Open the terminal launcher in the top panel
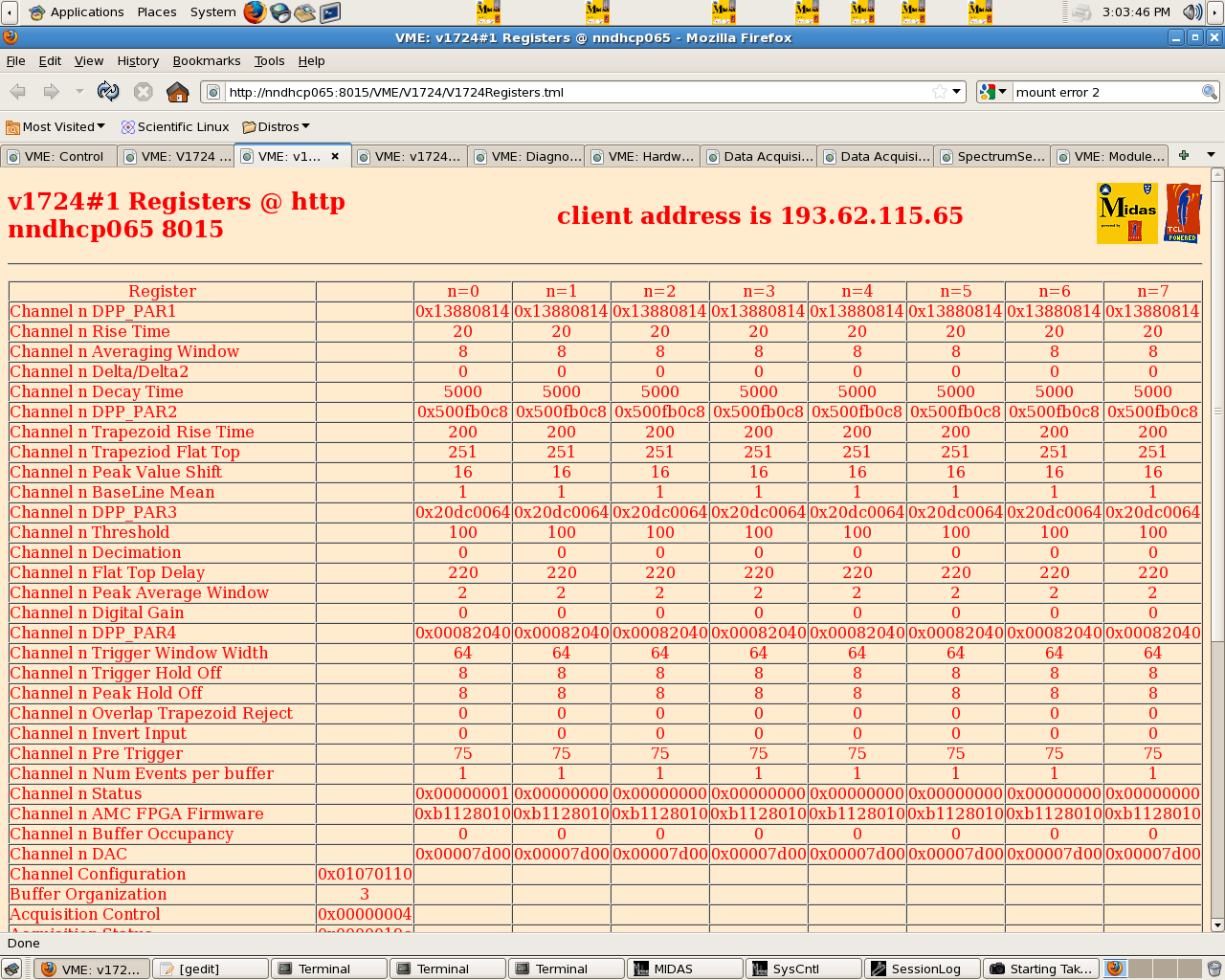Screen dimensions: 1225x980 coord(330,11)
